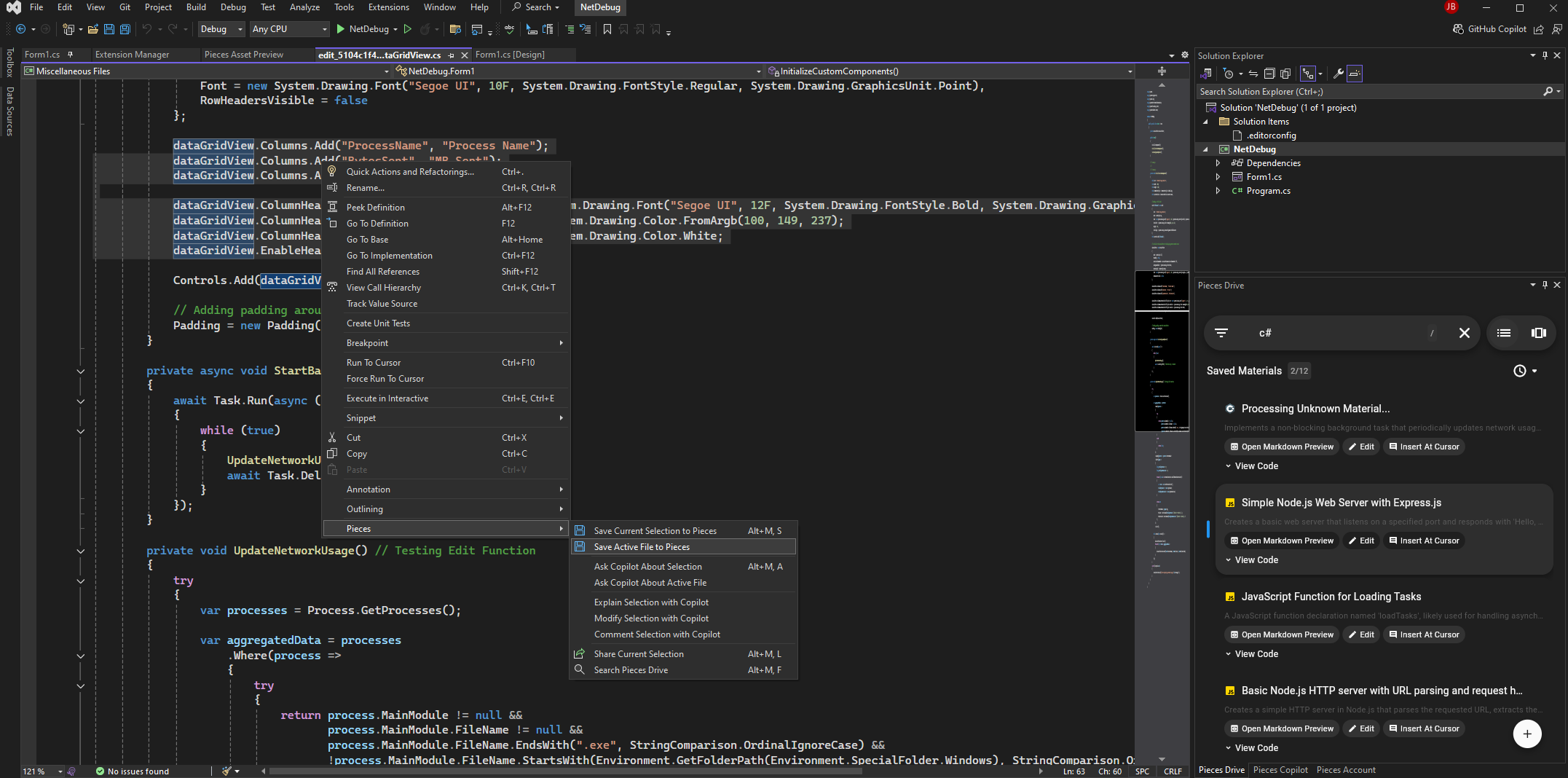Screen dimensions: 1568x778
Task: Click the Save All toolbar icon
Action: tap(125, 29)
